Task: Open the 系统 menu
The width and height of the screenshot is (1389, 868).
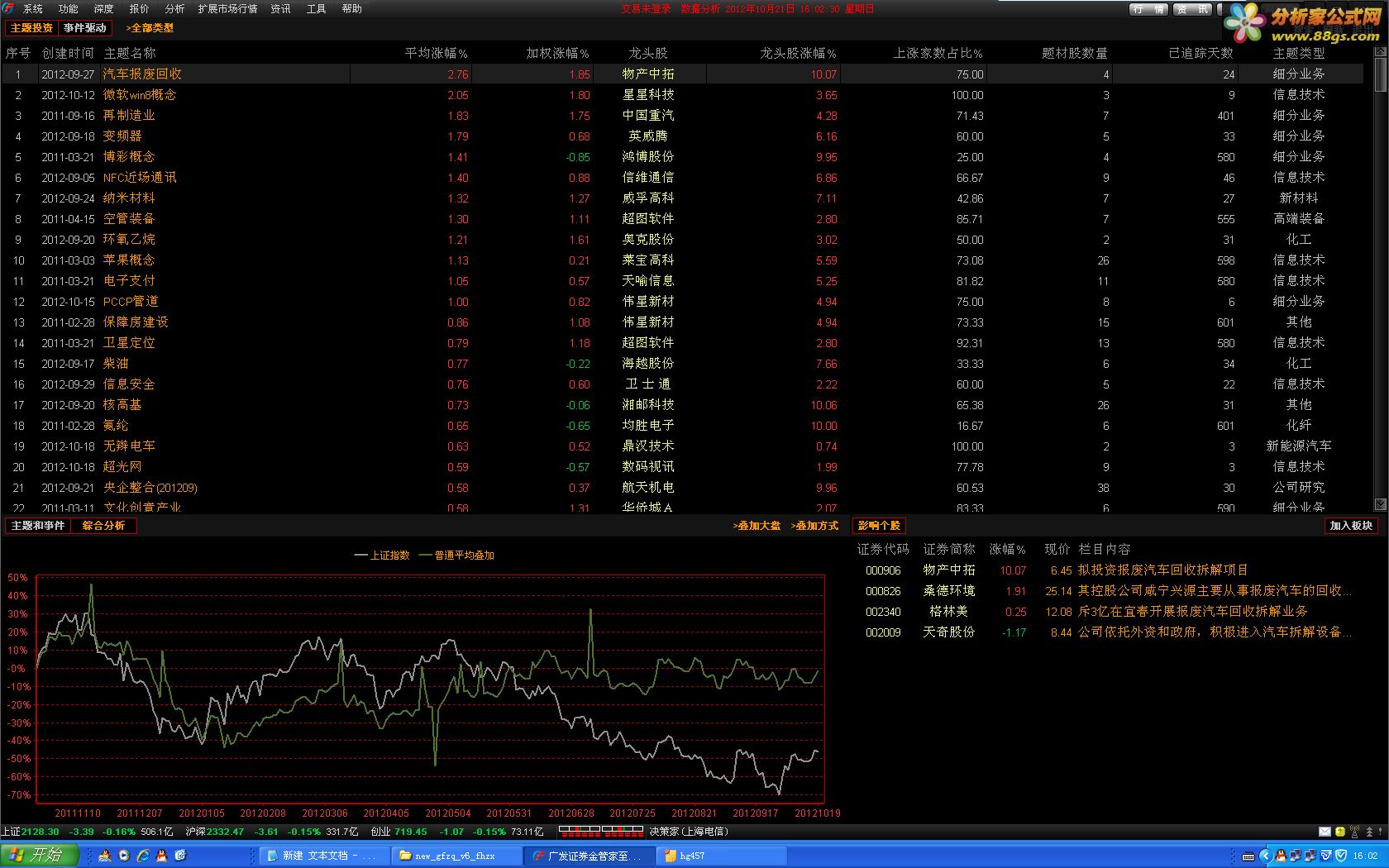Action: (32, 9)
